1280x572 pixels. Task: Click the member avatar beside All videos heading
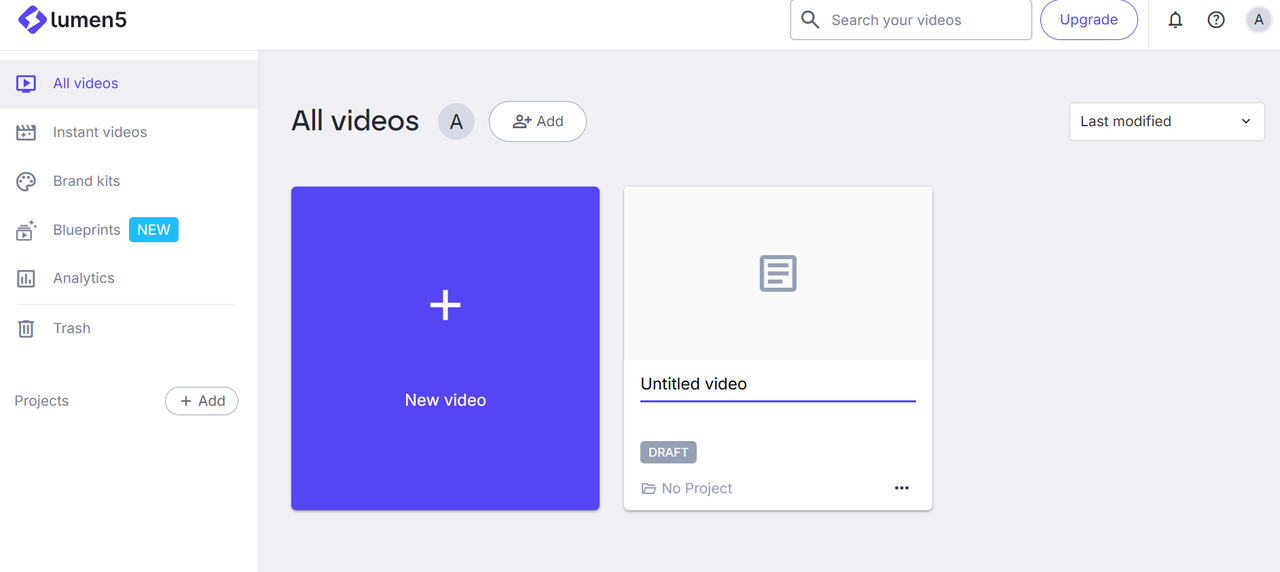[x=456, y=122]
